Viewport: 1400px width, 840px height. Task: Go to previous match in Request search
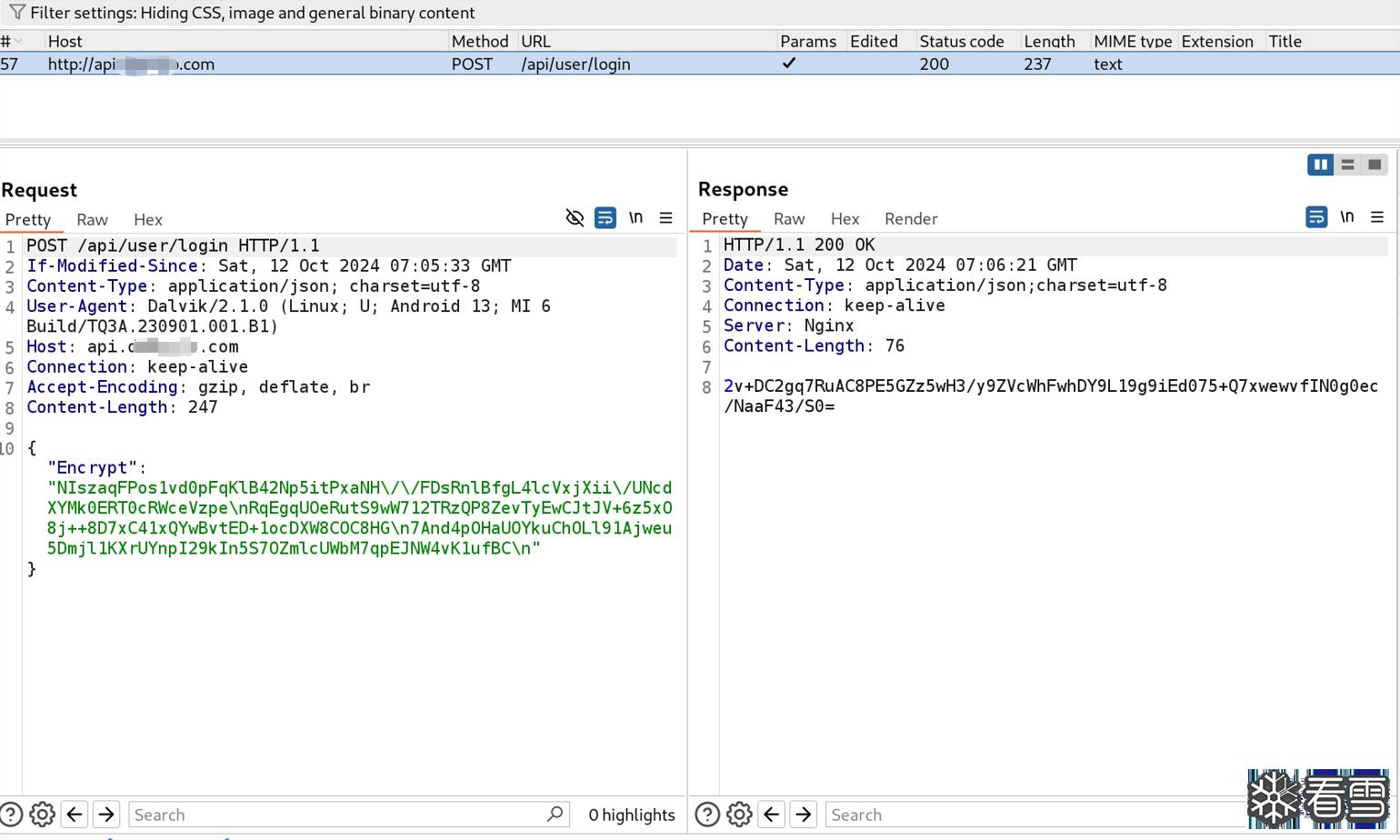(x=75, y=815)
